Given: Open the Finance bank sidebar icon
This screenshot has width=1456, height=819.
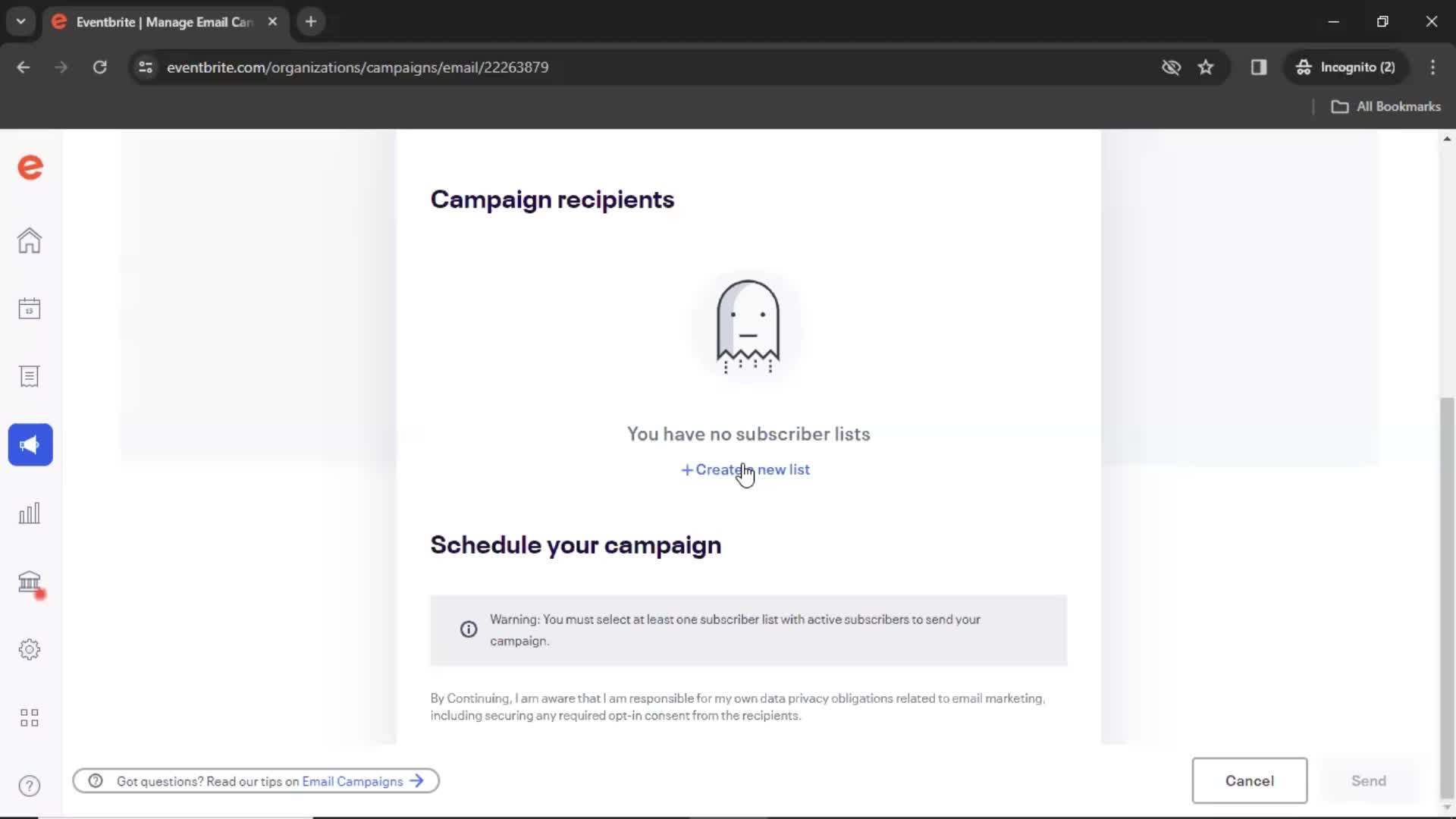Looking at the screenshot, I should [x=30, y=582].
